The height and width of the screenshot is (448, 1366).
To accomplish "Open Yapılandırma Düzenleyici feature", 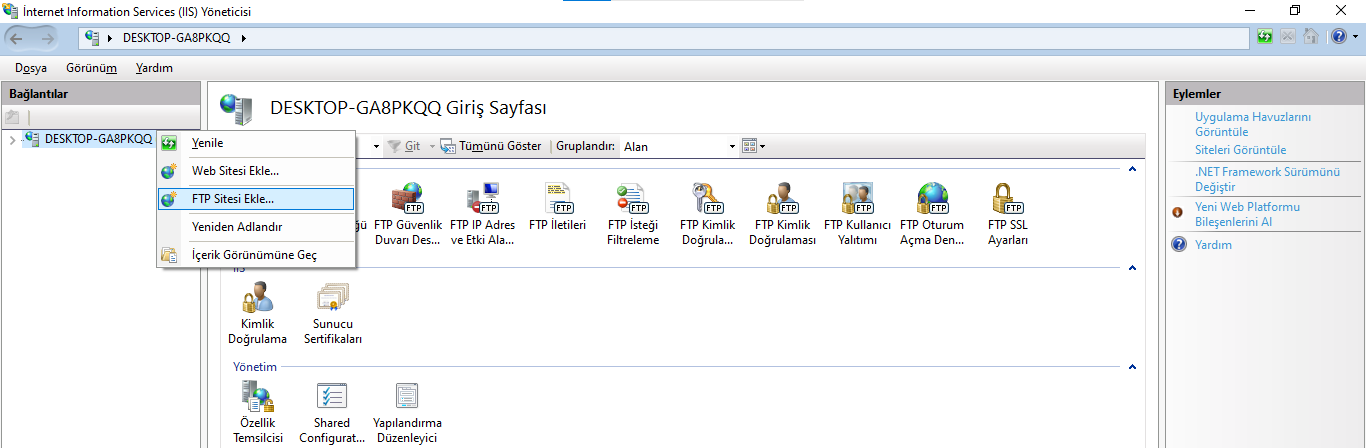I will pyautogui.click(x=407, y=413).
